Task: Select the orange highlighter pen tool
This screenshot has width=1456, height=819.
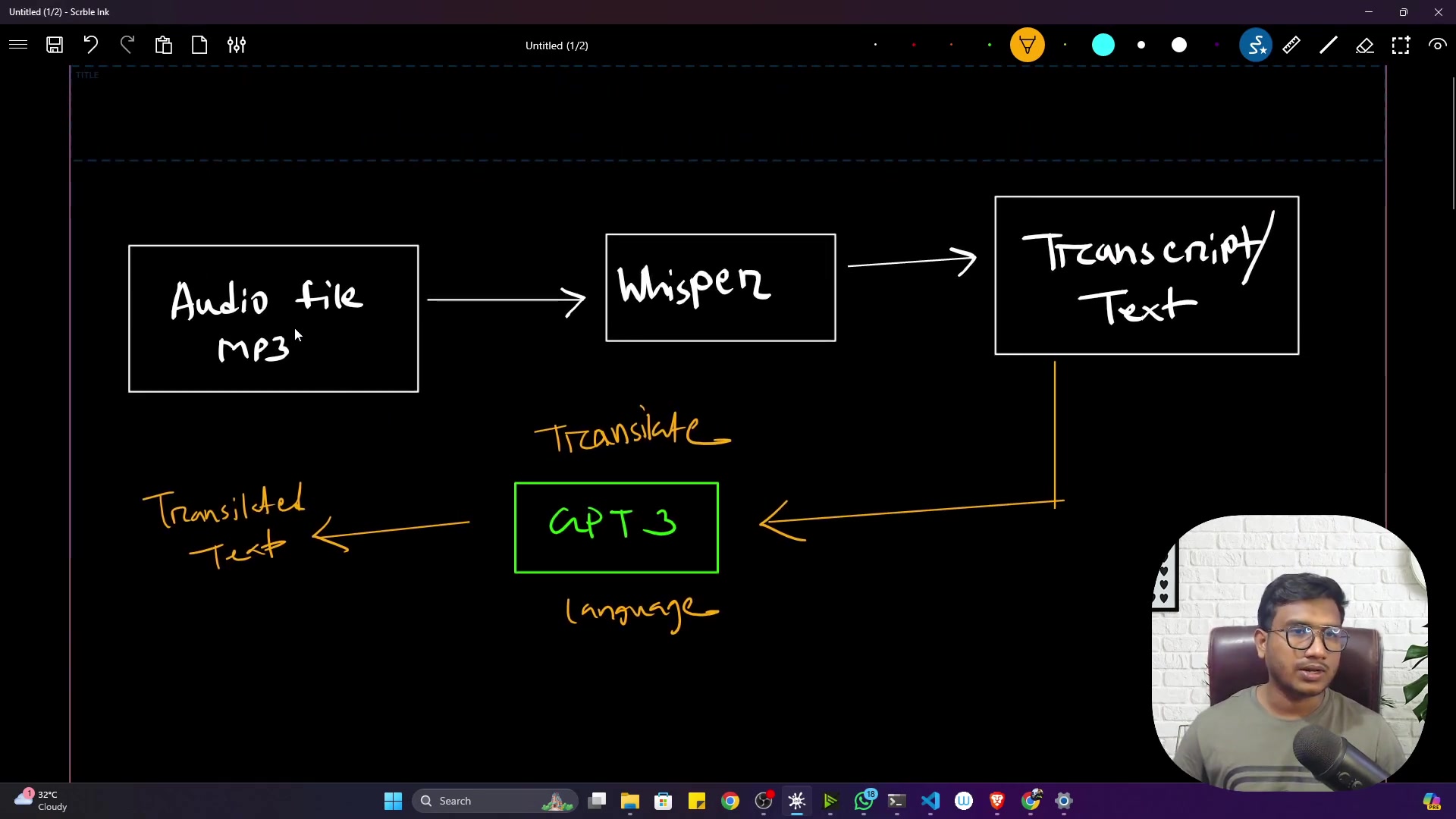Action: tap(1028, 45)
